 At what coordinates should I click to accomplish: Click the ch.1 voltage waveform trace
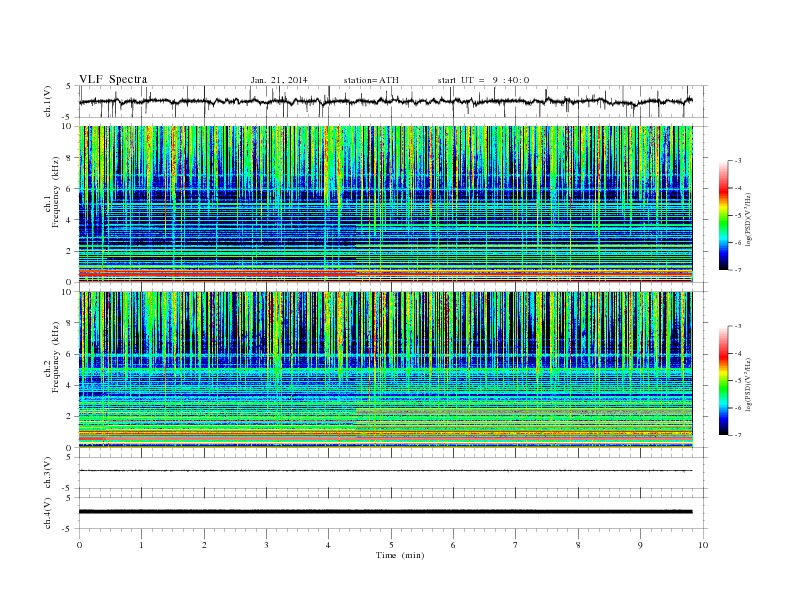pyautogui.click(x=385, y=101)
